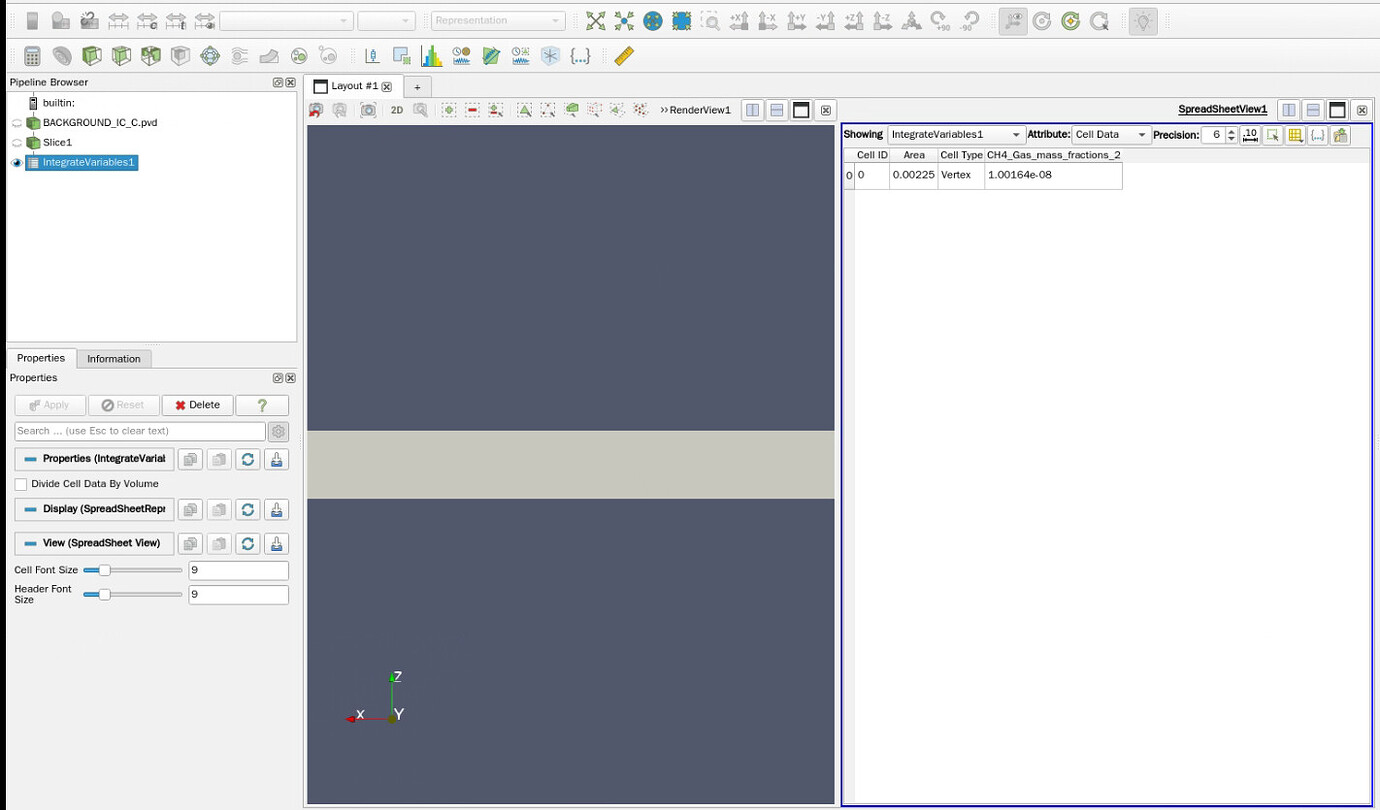Enable Divide Cell Data By Volume
Viewport: 1380px width, 810px height.
[21, 484]
